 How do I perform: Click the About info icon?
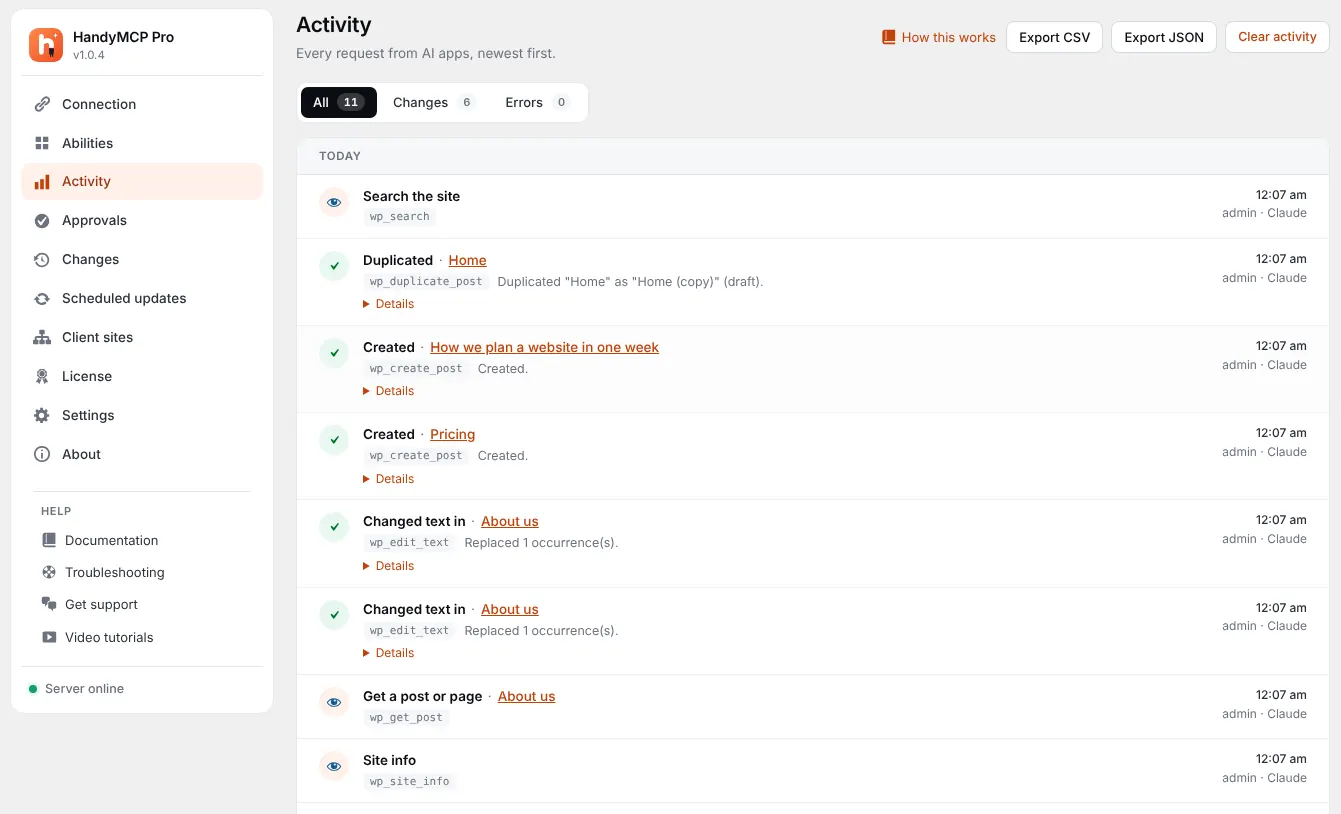coord(42,455)
